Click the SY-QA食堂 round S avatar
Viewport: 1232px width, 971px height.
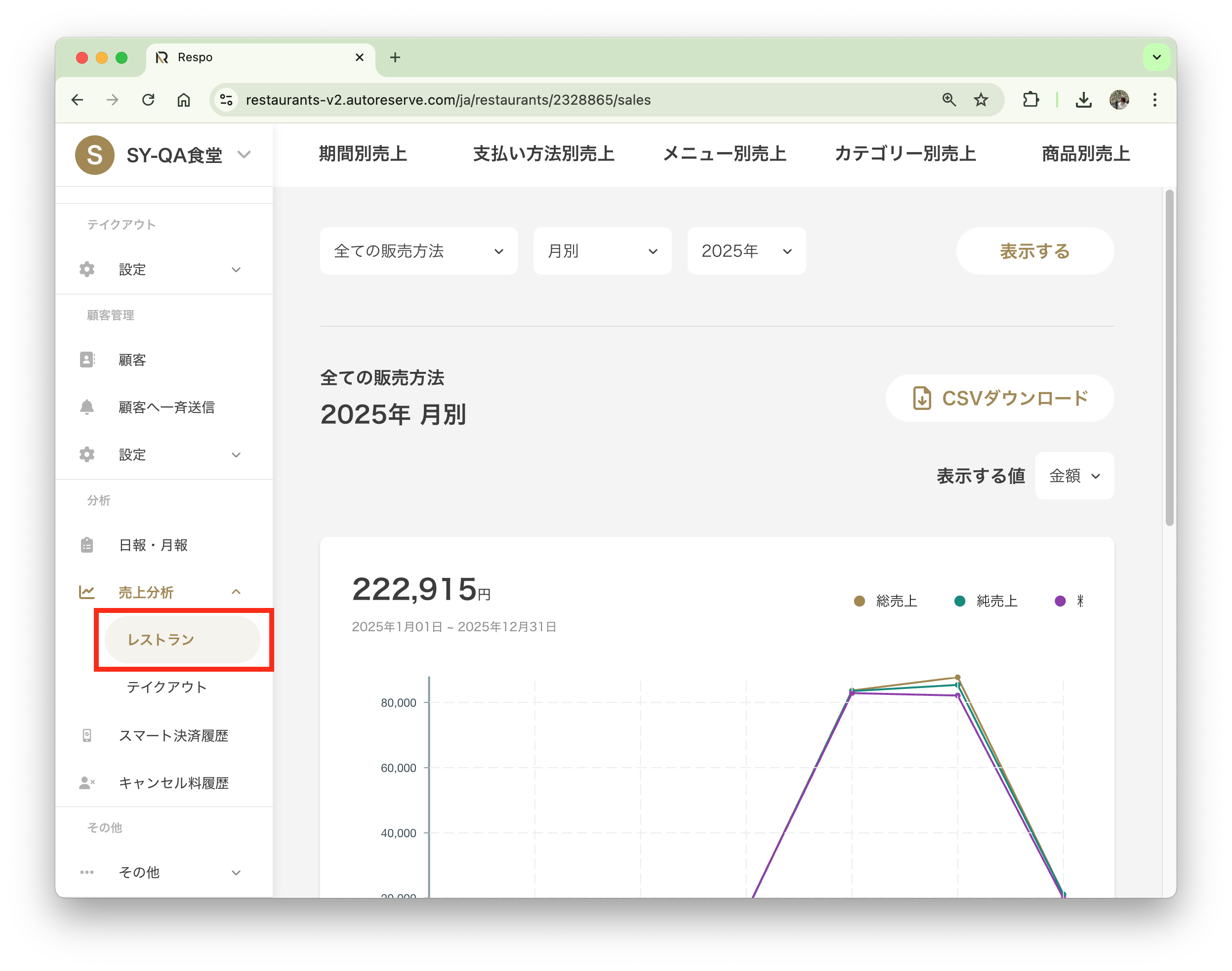(x=95, y=155)
